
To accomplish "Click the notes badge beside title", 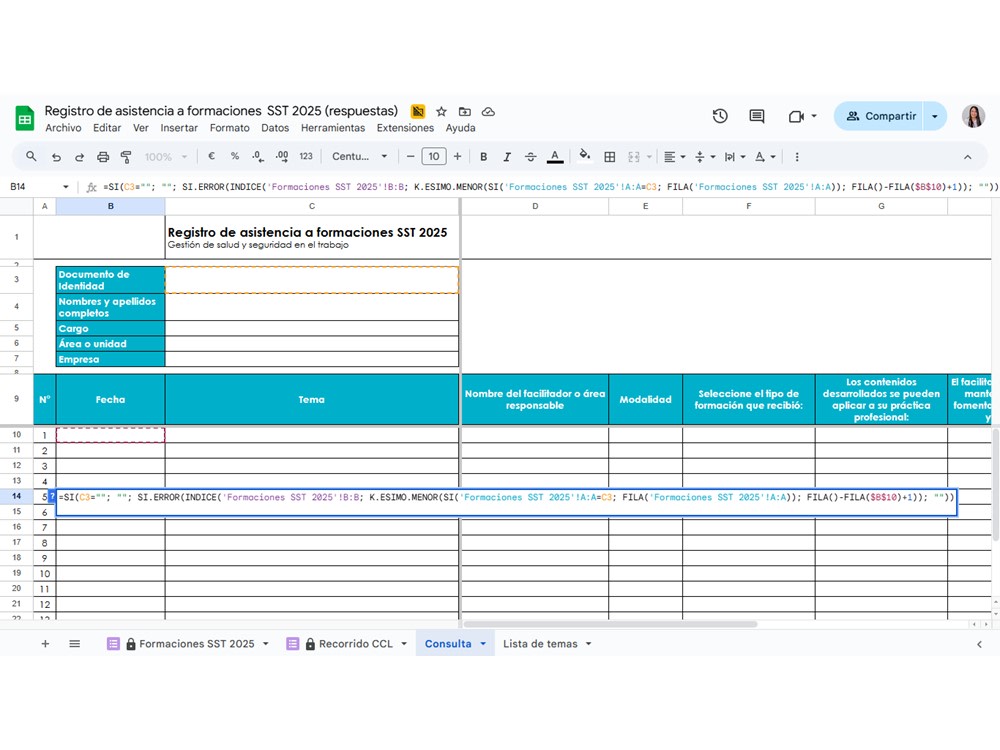I will pos(418,112).
